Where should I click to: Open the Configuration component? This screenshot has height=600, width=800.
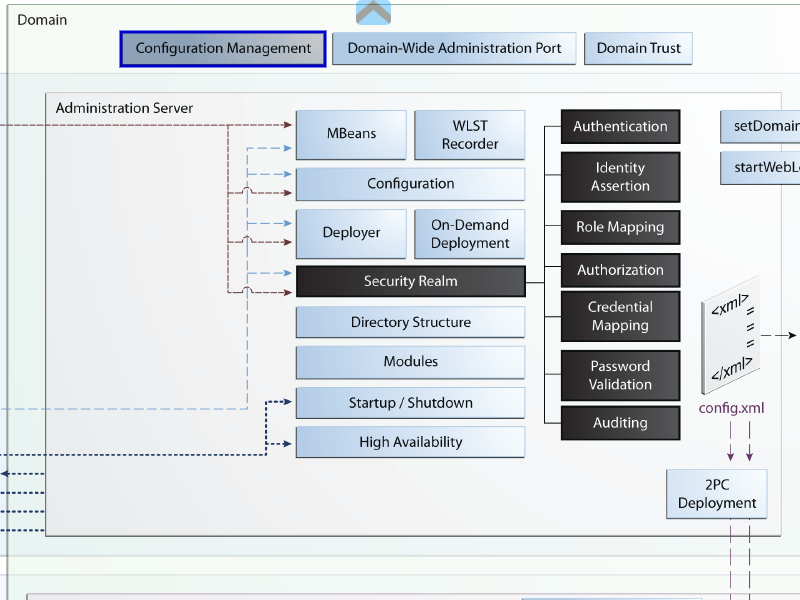411,184
